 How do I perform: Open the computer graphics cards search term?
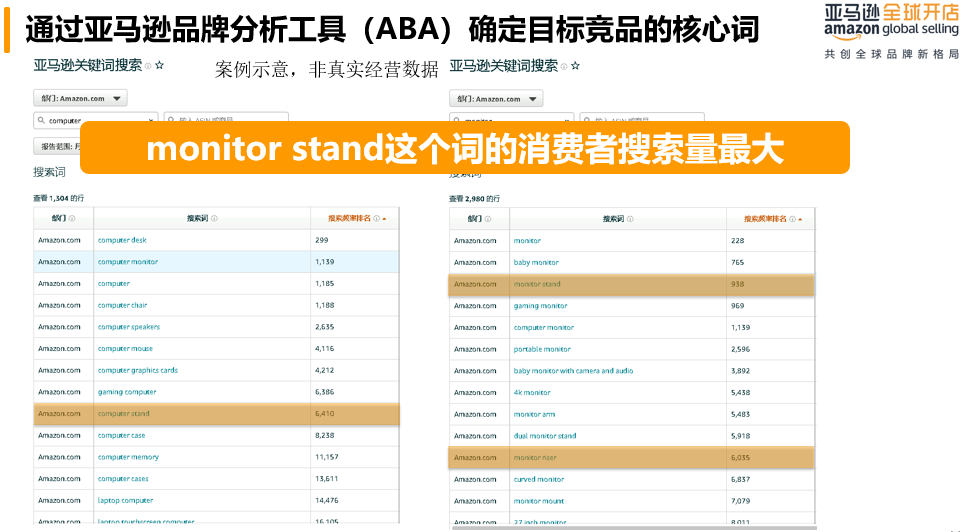[x=138, y=371]
